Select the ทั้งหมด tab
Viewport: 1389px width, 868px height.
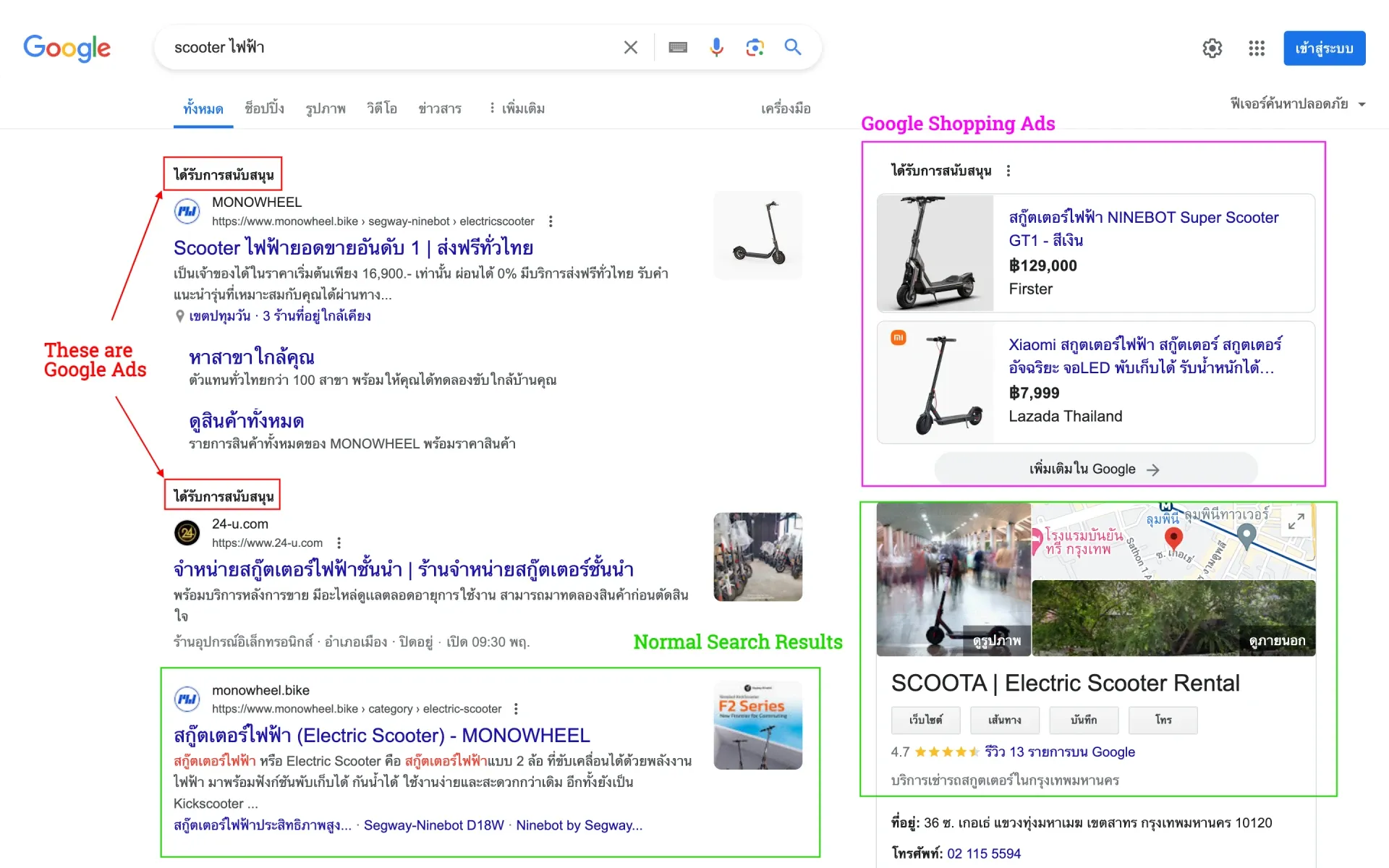(x=203, y=109)
